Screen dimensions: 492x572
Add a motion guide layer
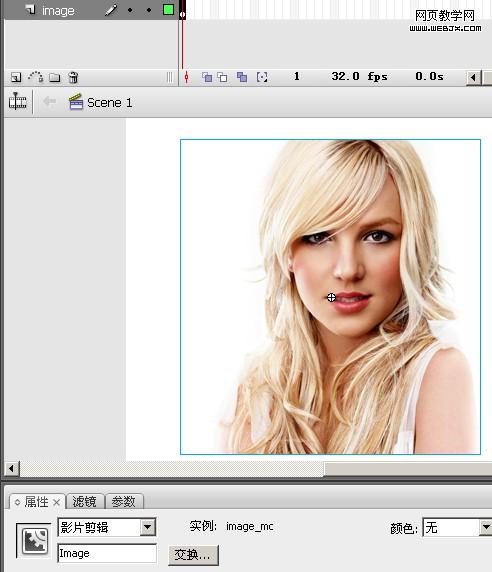36,77
